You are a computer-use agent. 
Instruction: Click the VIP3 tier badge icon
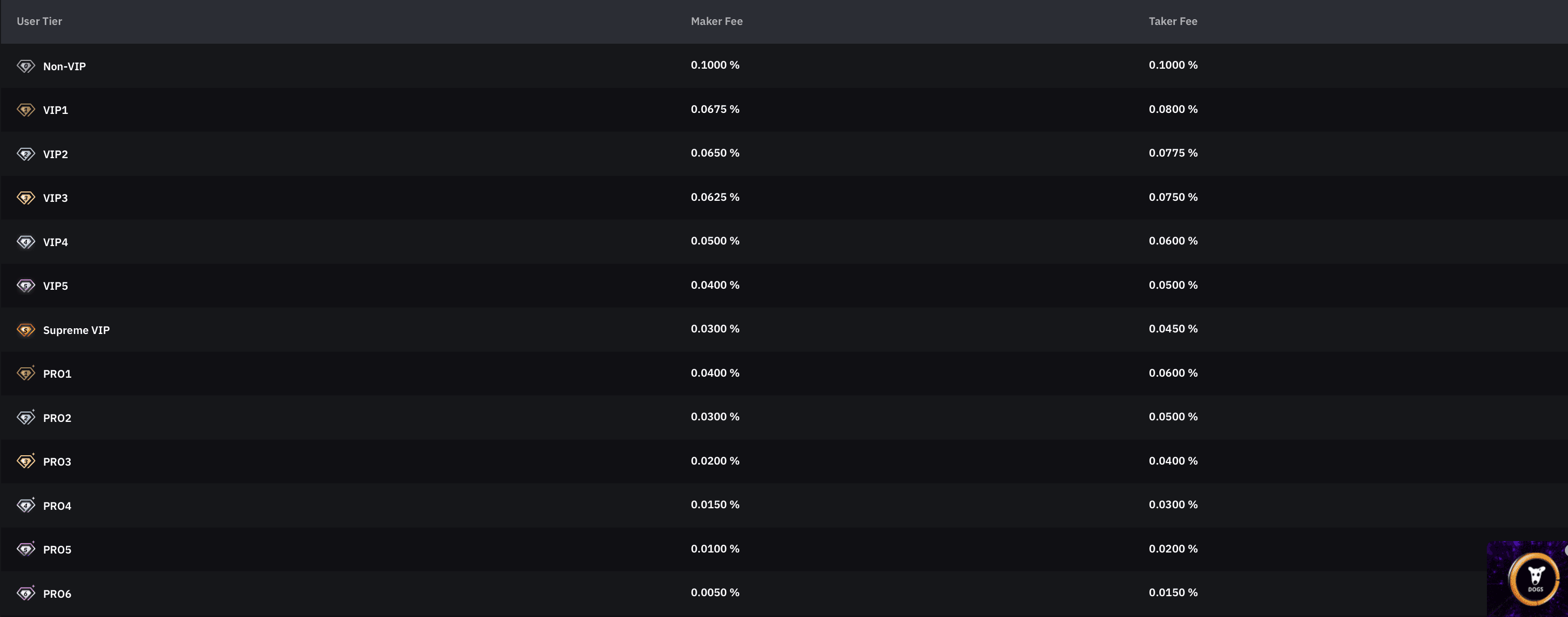[x=25, y=198]
